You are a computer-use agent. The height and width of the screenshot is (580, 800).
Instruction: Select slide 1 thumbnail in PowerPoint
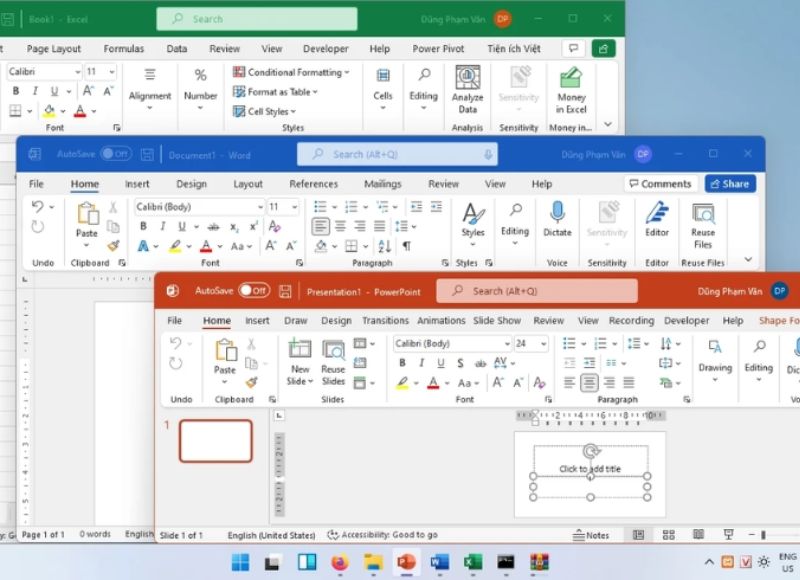point(215,441)
